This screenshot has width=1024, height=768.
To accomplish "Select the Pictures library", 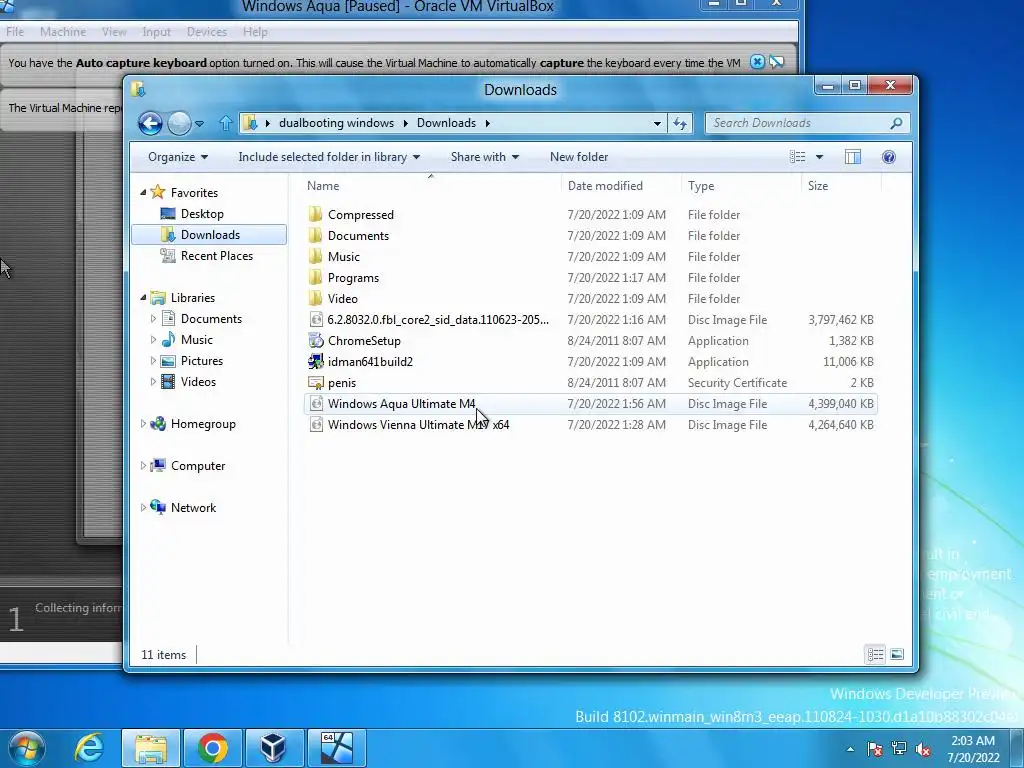I will pos(201,360).
